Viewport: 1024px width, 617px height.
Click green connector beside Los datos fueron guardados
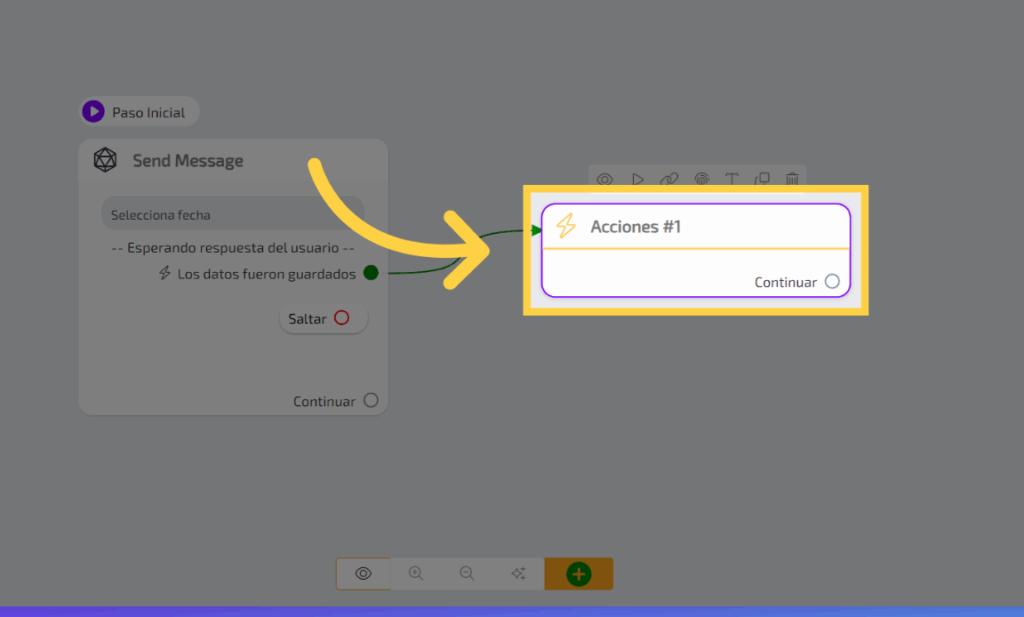pos(371,273)
